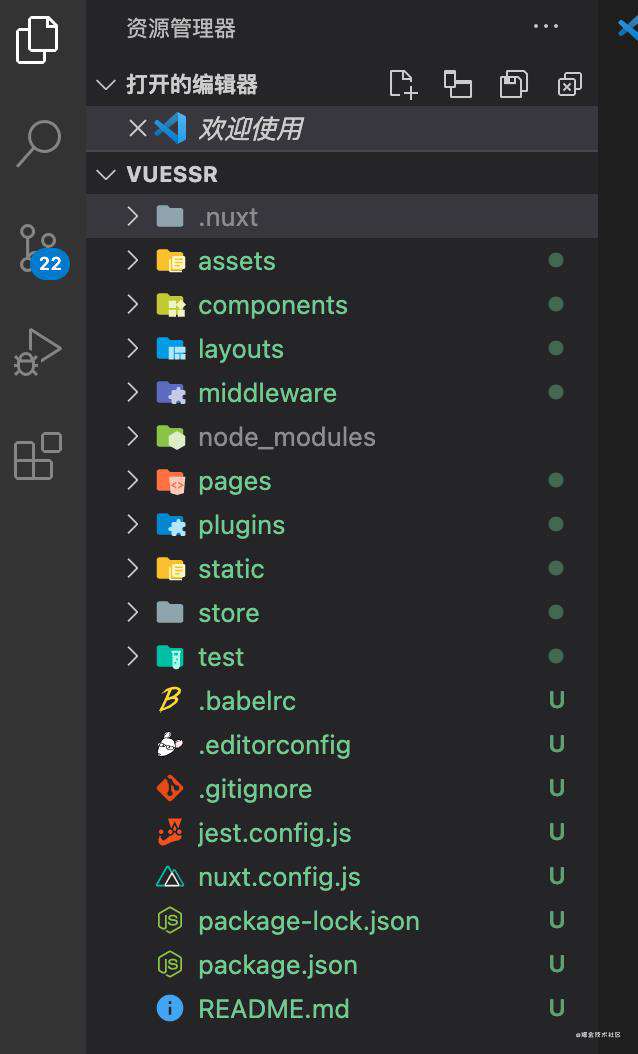Create a new untitled file

[x=403, y=84]
